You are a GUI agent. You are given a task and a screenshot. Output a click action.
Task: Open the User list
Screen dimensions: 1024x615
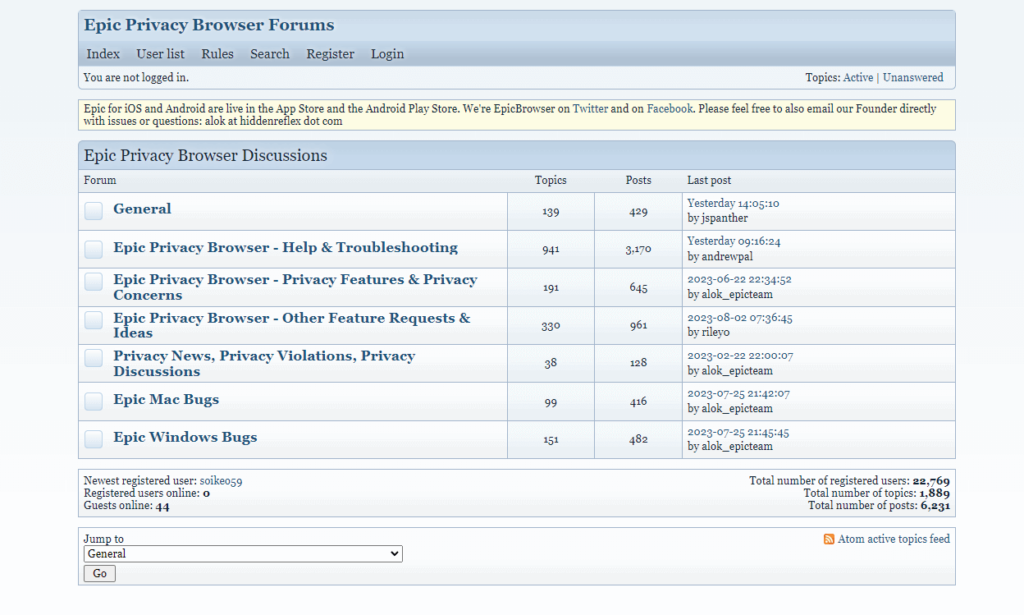[x=160, y=54]
